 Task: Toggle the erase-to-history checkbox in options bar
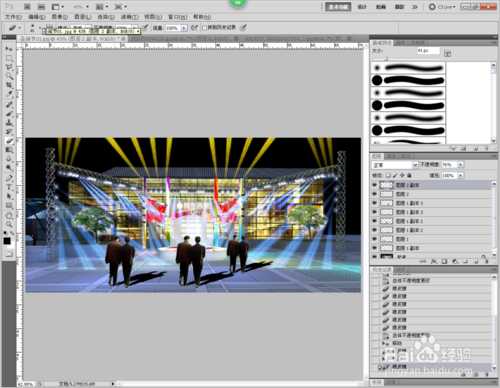click(x=204, y=28)
